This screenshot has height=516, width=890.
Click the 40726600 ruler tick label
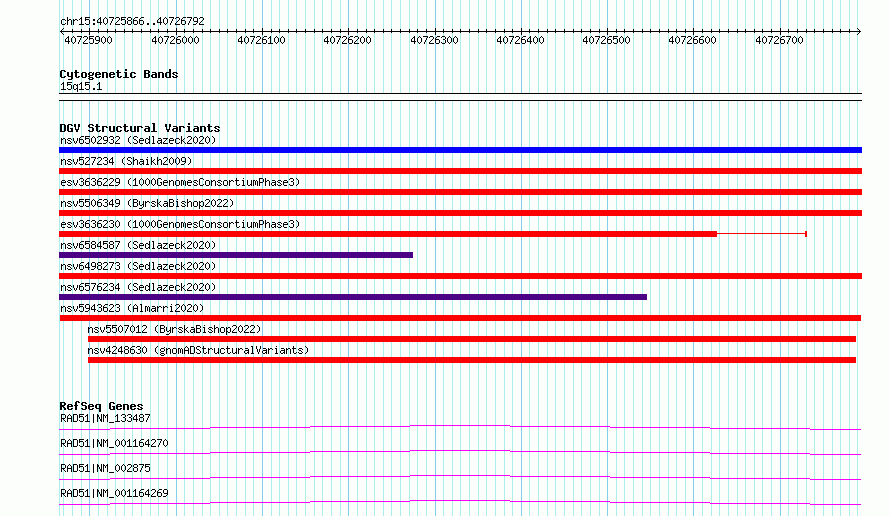click(692, 40)
